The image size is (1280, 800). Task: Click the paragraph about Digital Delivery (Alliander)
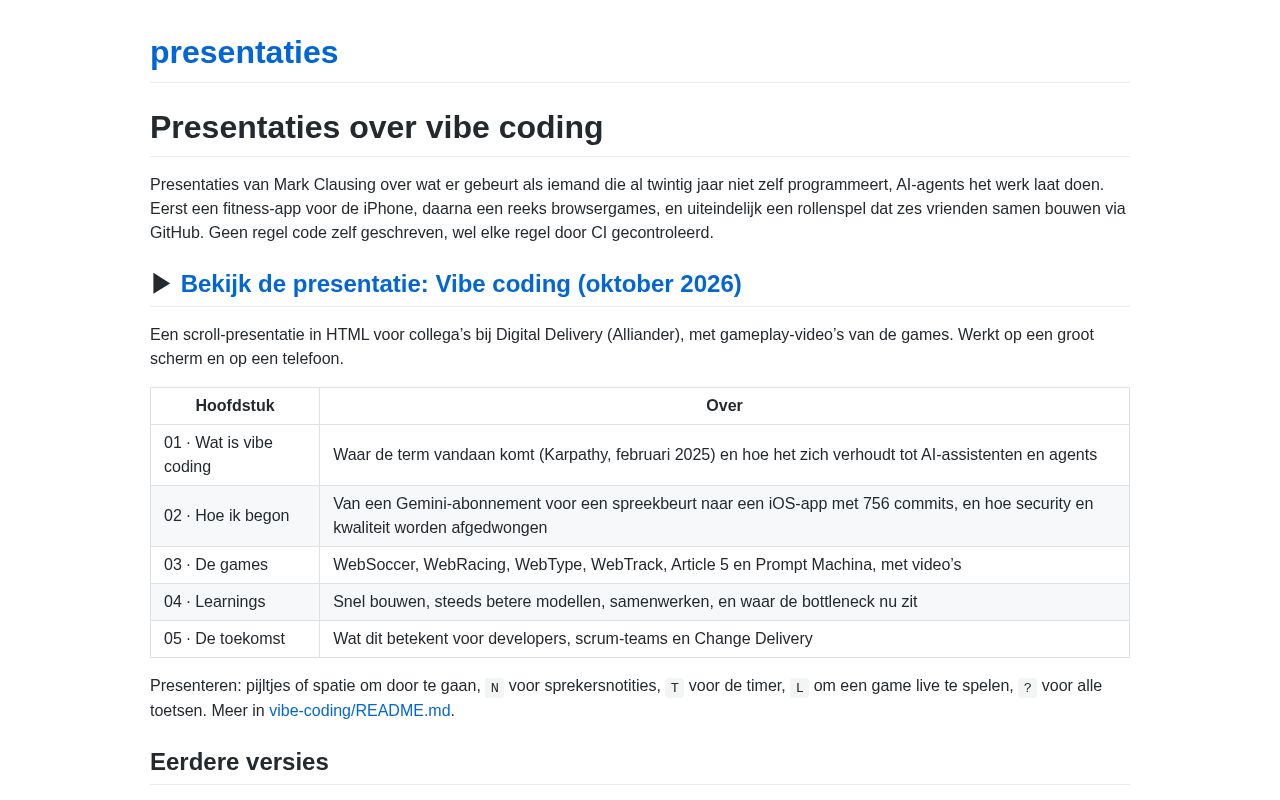pos(640,347)
